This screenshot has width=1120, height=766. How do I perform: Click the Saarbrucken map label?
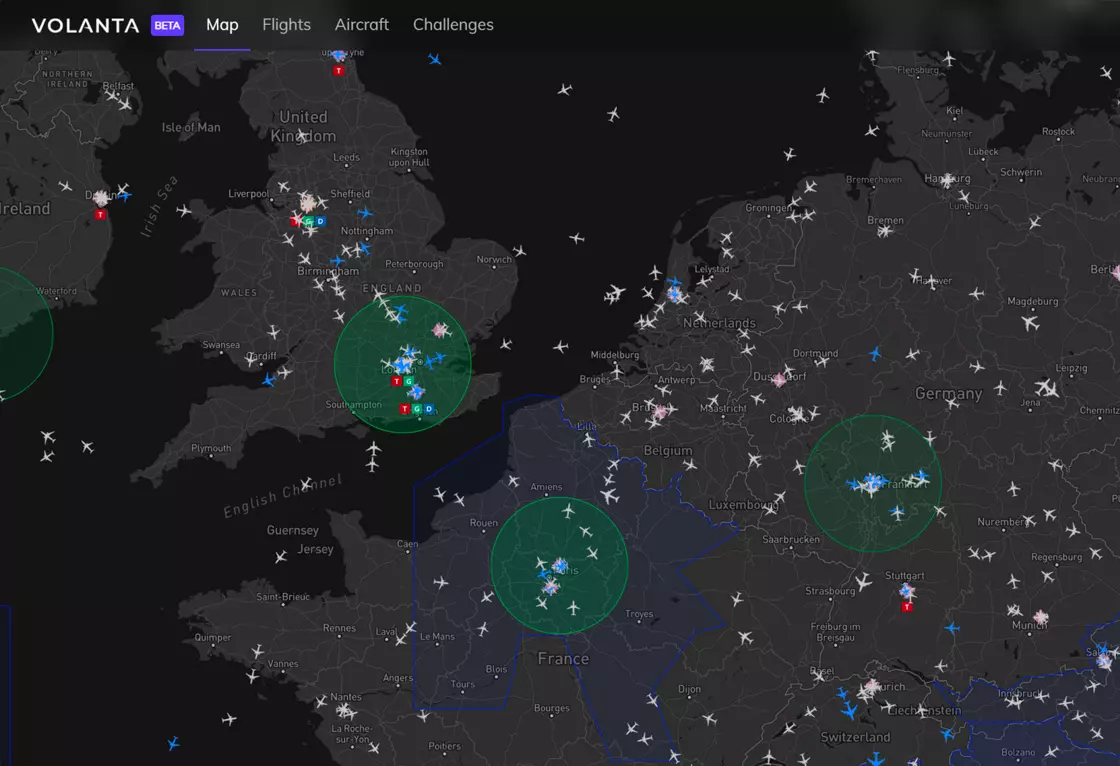point(791,539)
